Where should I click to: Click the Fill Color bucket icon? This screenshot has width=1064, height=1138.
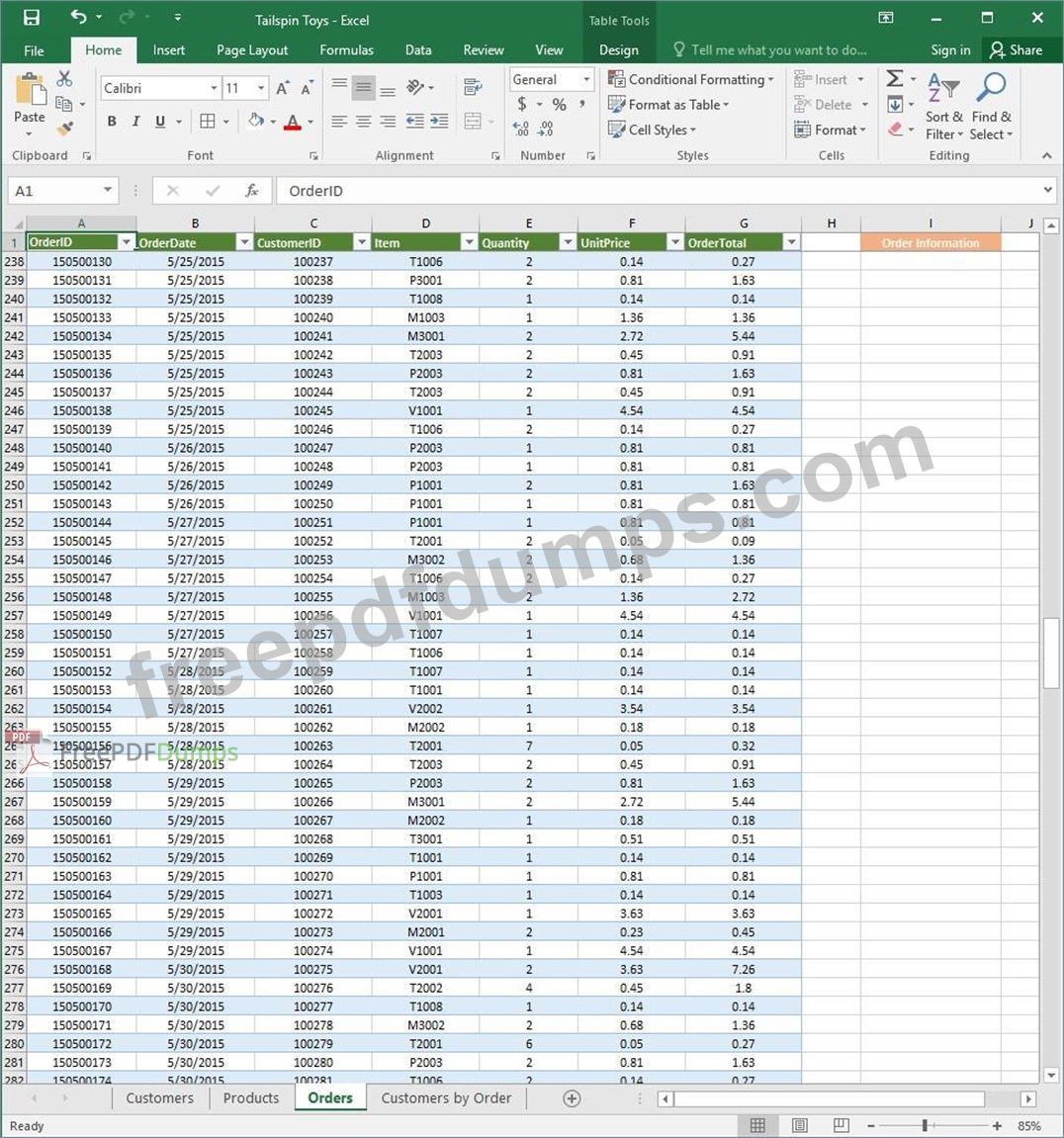pyautogui.click(x=255, y=122)
